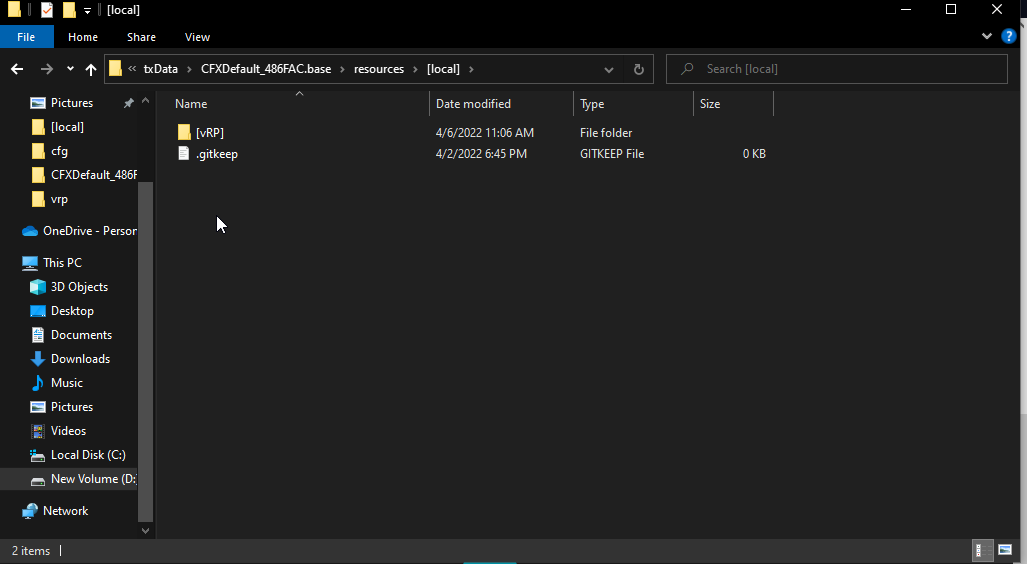Viewport: 1027px width, 564px height.
Task: Switch to large thumbnails view
Action: coord(1005,550)
